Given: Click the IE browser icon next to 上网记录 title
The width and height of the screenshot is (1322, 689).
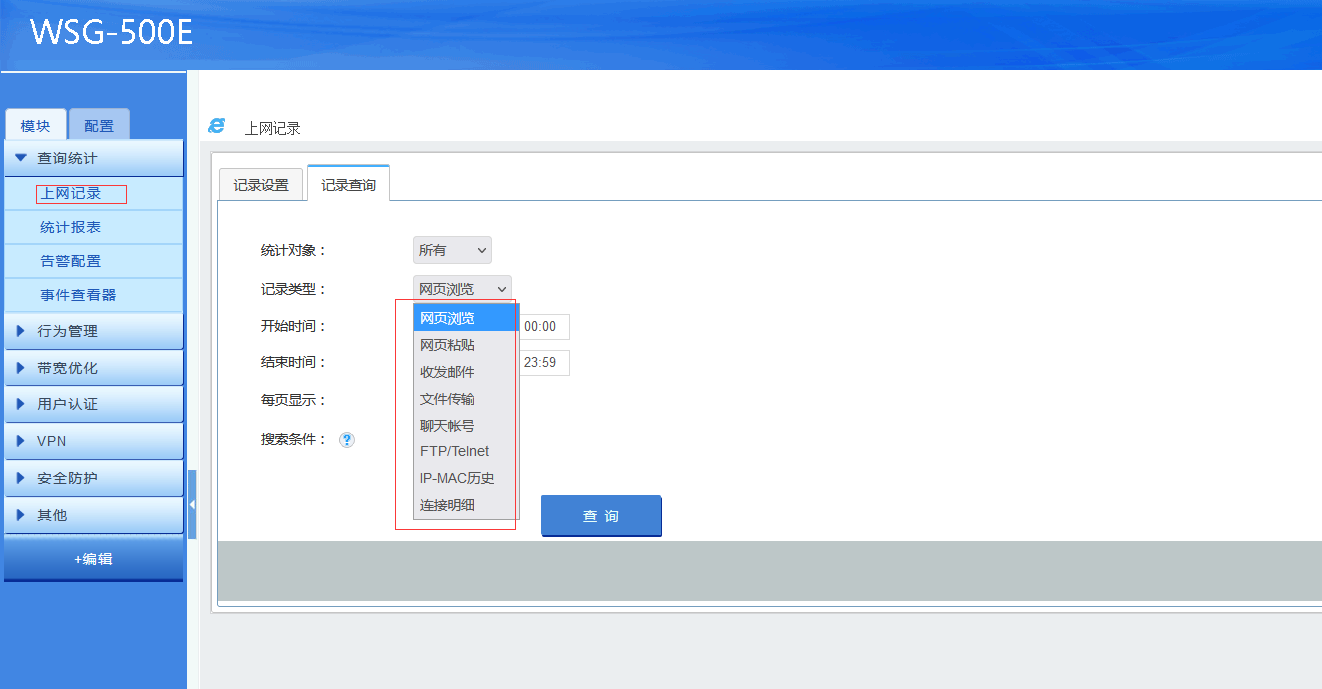Looking at the screenshot, I should coord(216,126).
